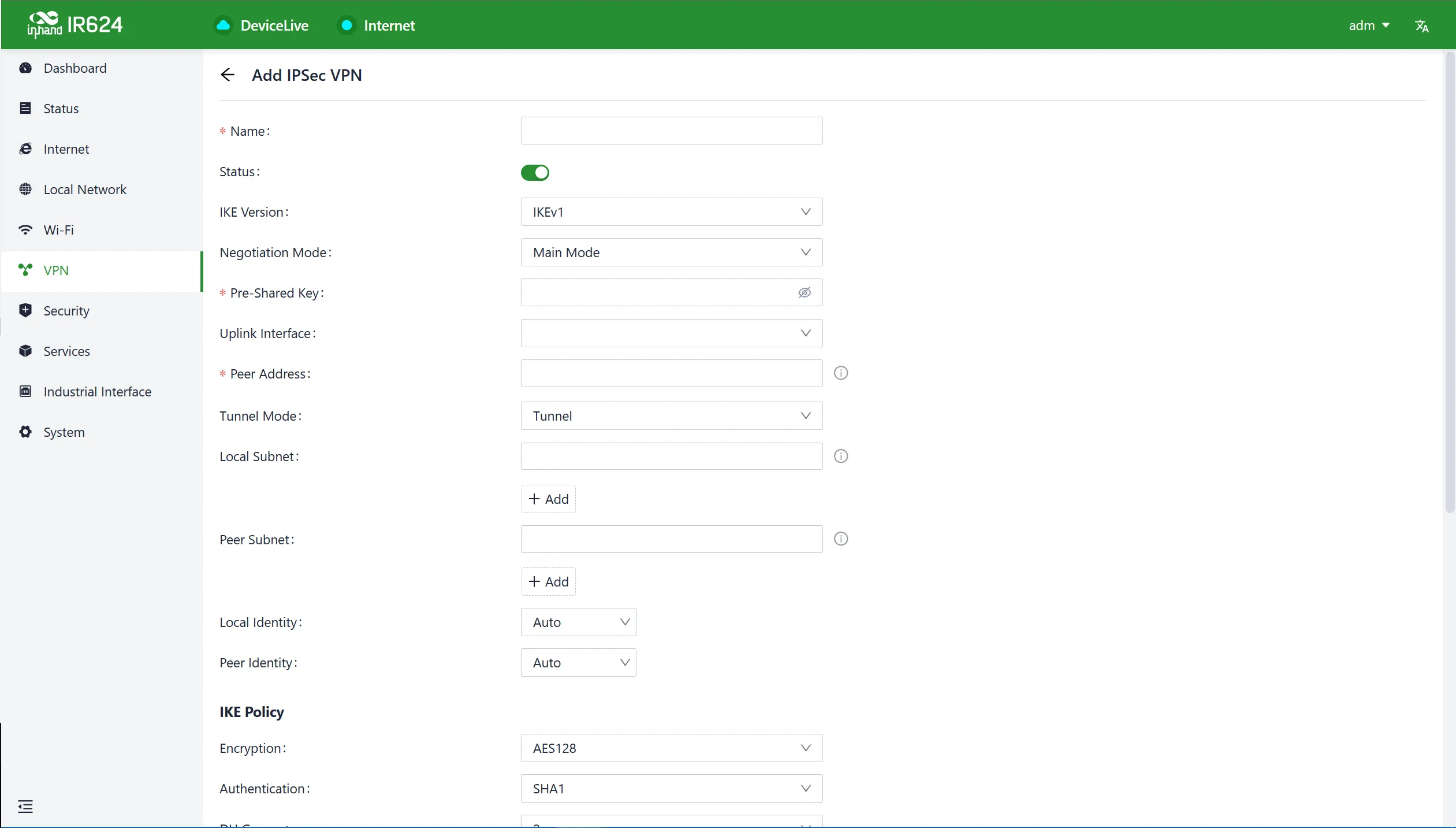The height and width of the screenshot is (828, 1456).
Task: Show the Pre-Shared Key via eye icon
Action: 805,293
